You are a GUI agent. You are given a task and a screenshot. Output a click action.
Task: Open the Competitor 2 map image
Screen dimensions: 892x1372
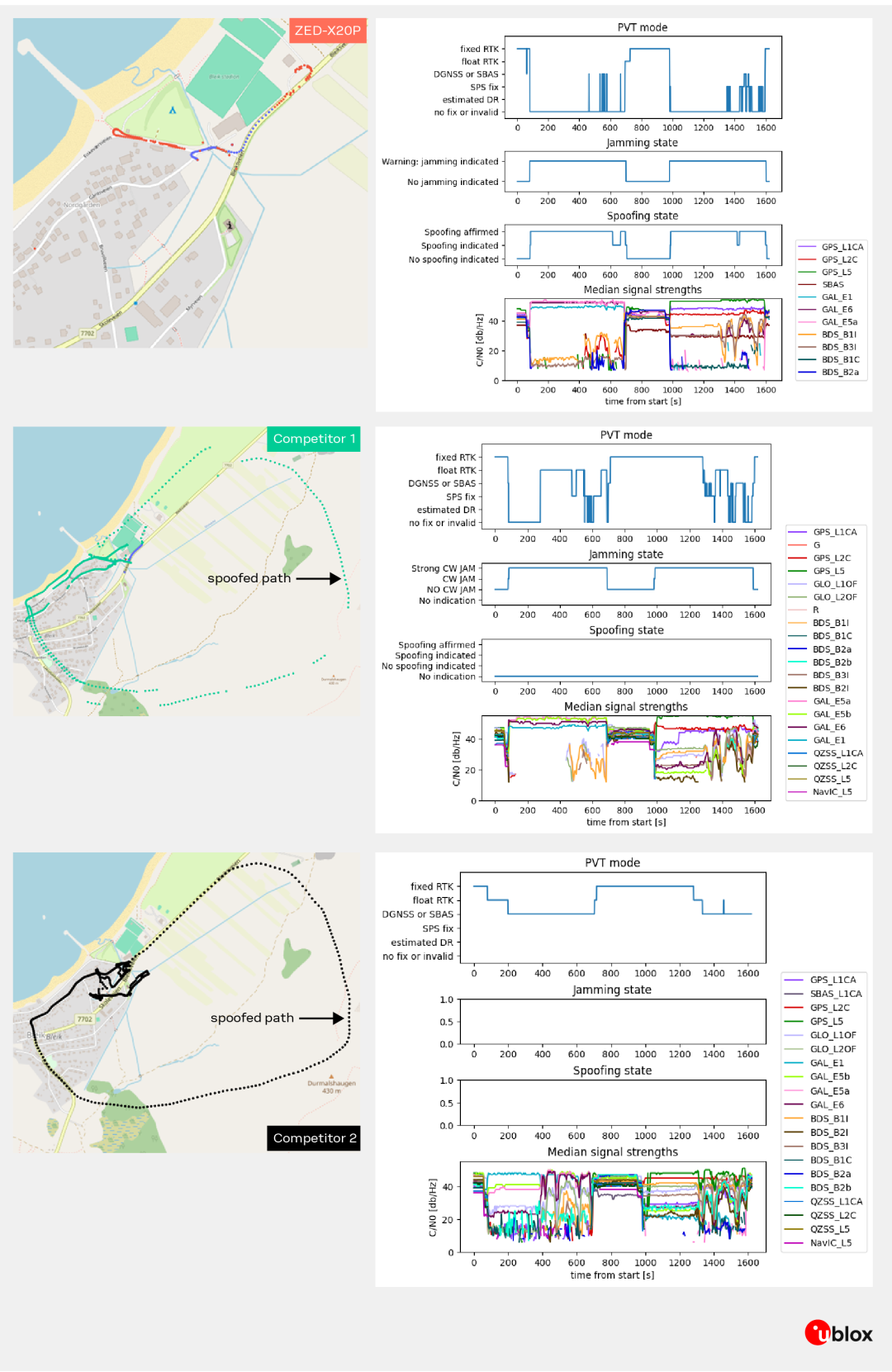click(x=187, y=1003)
